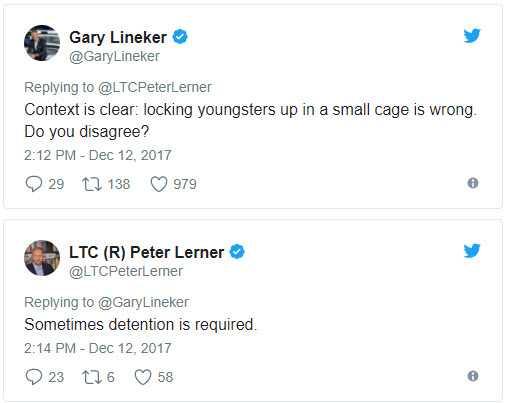Like Gary Lineker's tweet with the heart icon
The width and height of the screenshot is (506, 403).
tap(159, 184)
